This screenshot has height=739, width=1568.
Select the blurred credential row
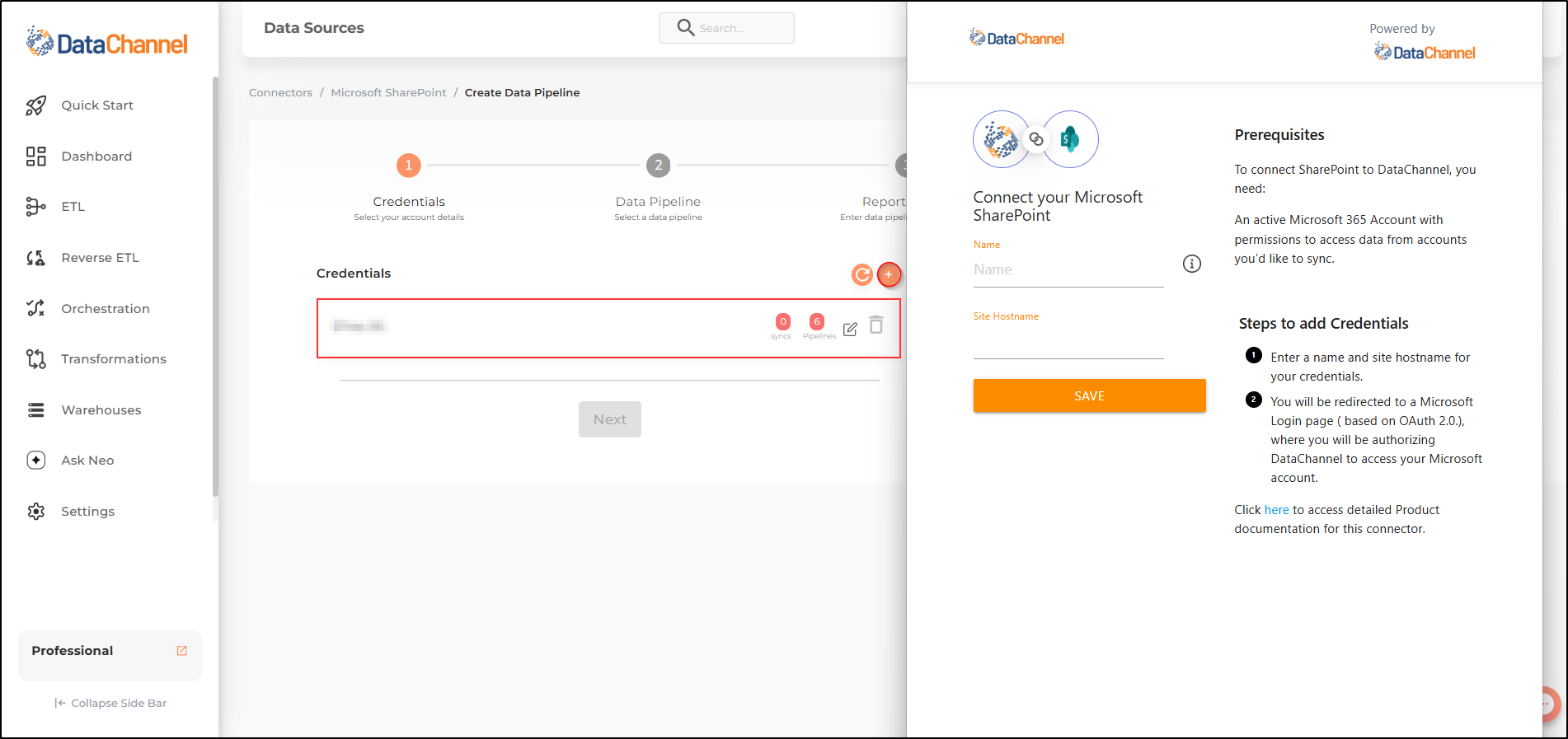(608, 328)
